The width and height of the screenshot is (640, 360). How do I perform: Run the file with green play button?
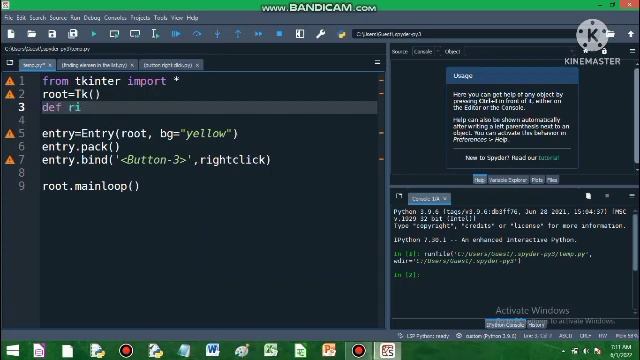(94, 34)
